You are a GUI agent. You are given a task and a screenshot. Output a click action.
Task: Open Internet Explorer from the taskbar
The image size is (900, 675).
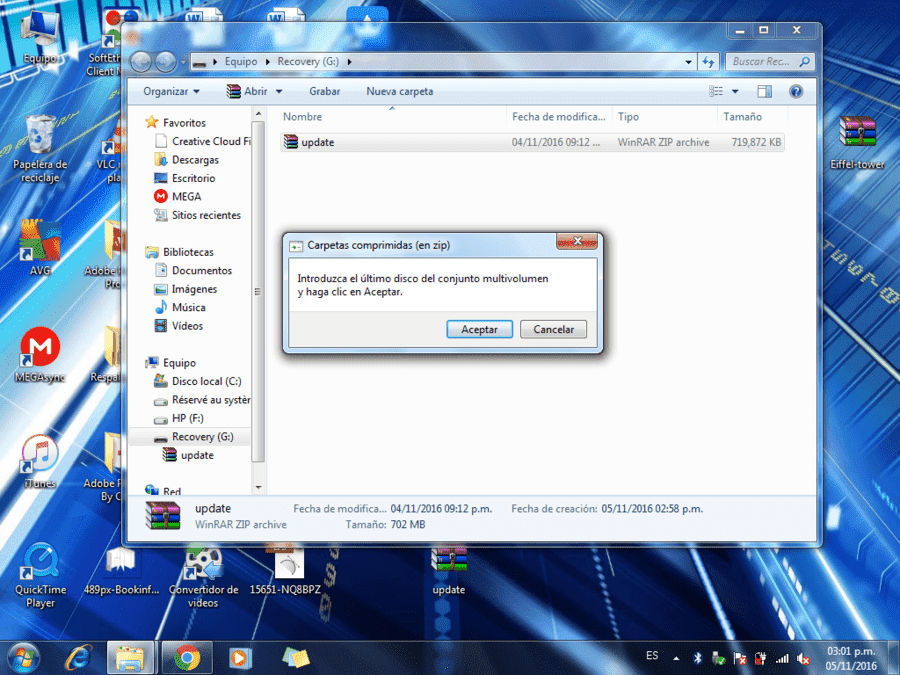click(78, 658)
